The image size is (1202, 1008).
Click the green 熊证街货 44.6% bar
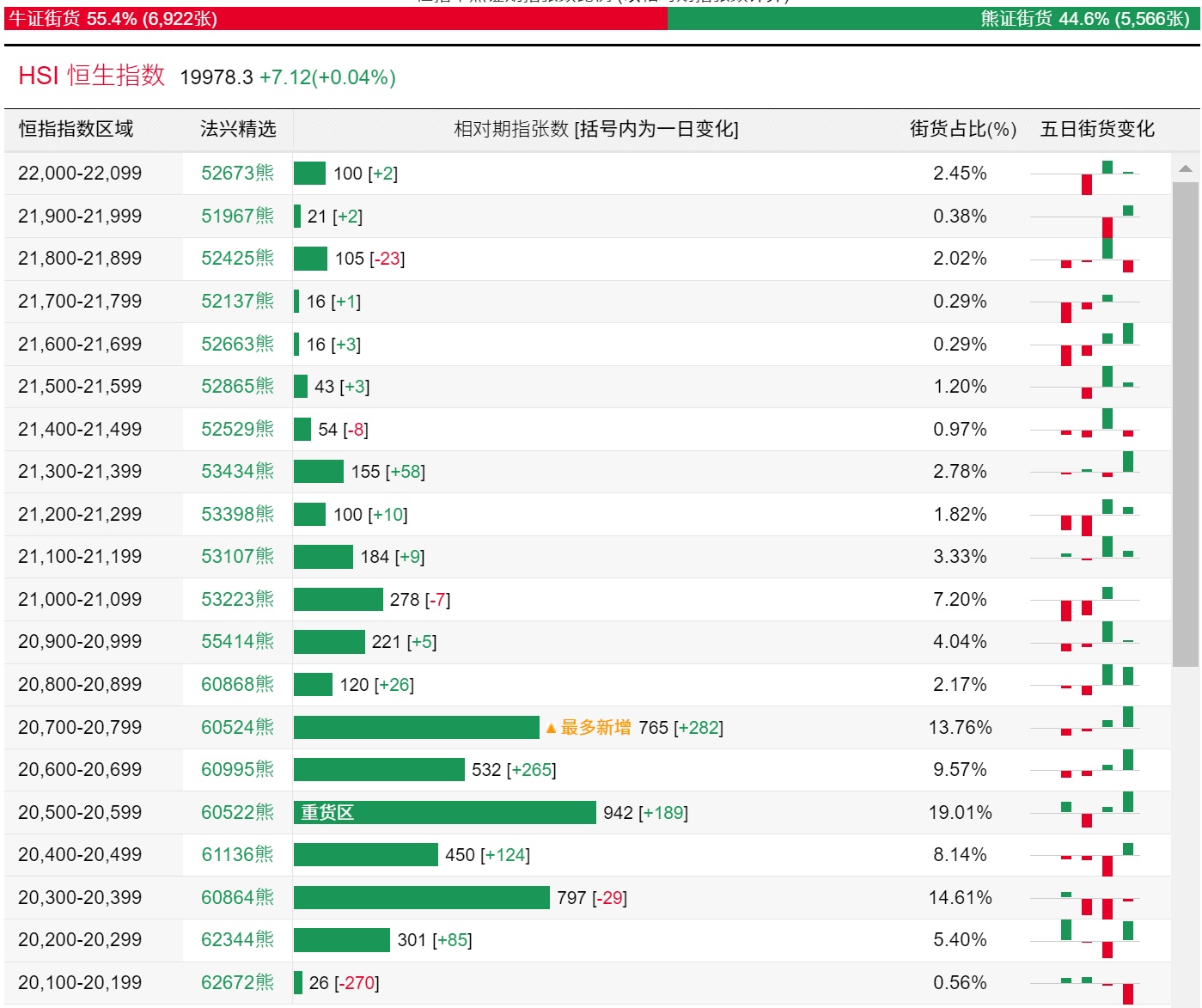point(933,18)
